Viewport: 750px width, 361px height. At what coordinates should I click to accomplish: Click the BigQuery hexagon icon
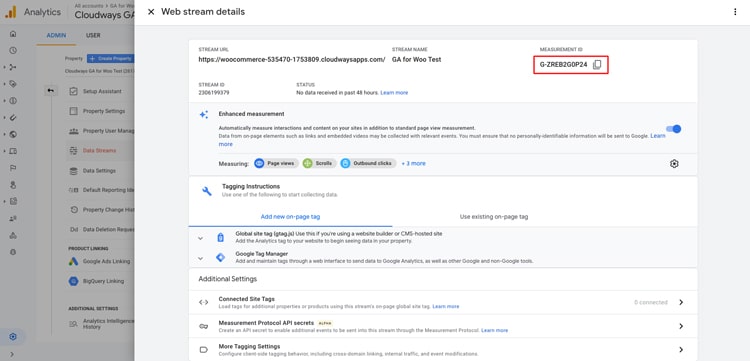[73, 281]
